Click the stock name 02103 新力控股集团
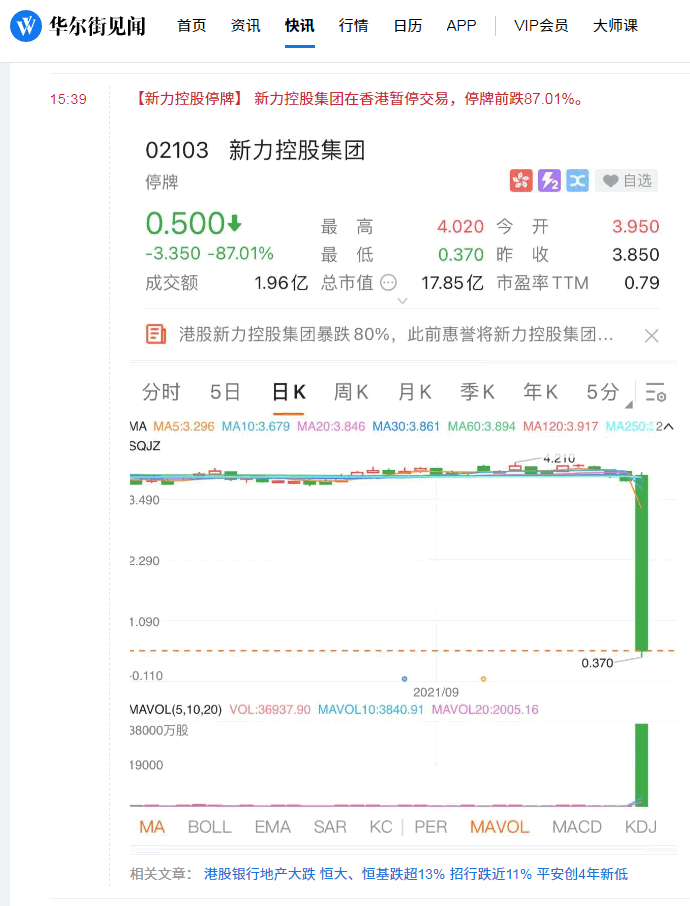Screen dimensions: 690x906 [255, 150]
